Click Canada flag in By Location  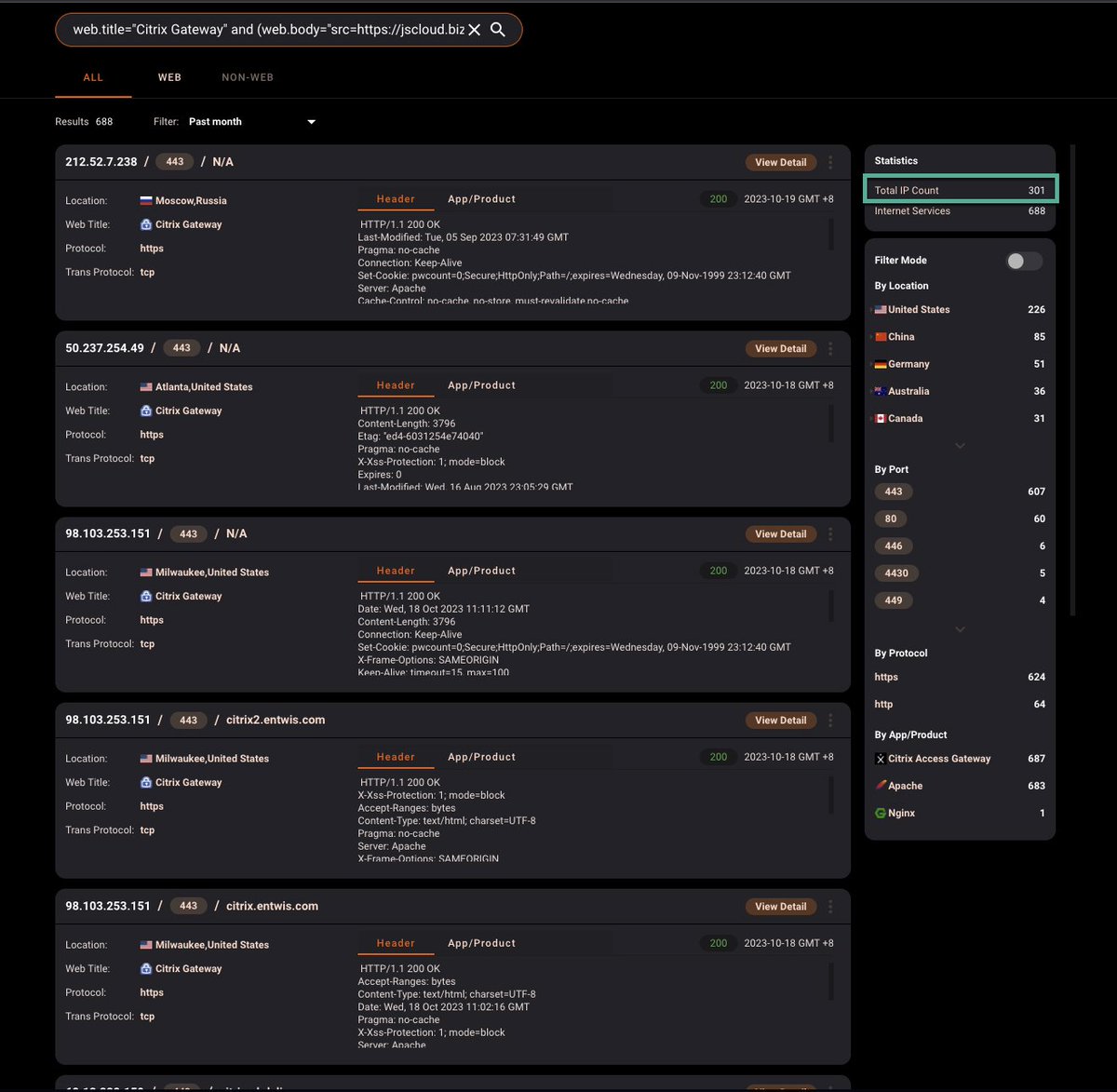tap(880, 419)
